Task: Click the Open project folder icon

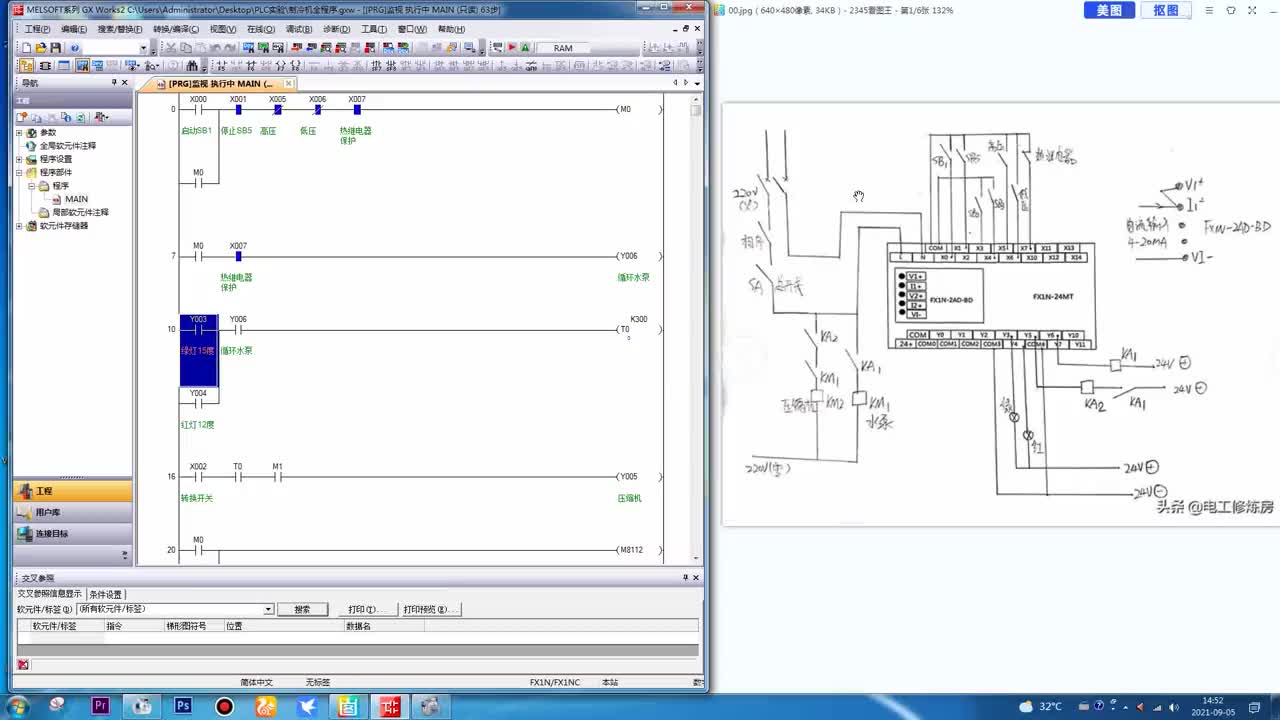Action: point(41,48)
